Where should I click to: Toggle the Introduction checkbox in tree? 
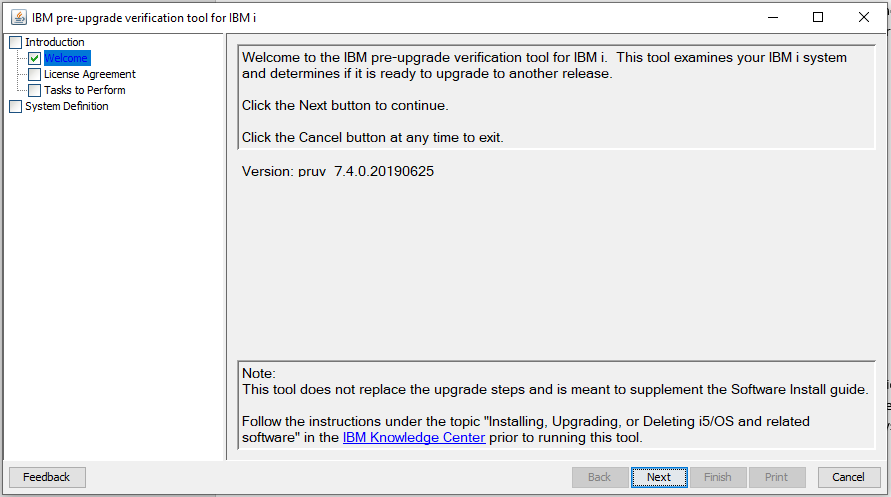(15, 42)
